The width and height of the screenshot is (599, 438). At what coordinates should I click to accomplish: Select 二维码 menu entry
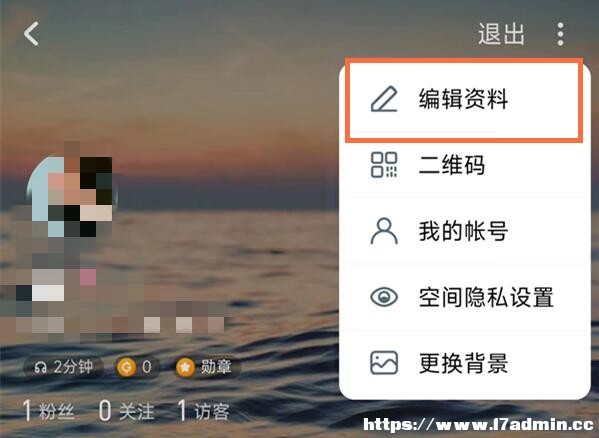click(x=464, y=165)
